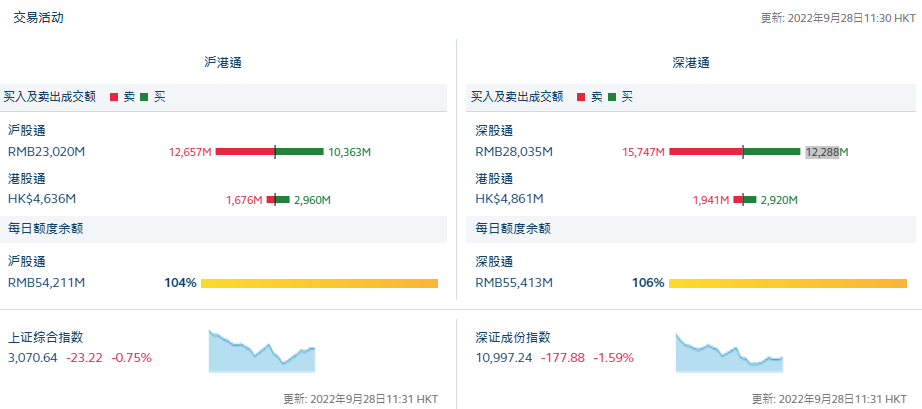The height and width of the screenshot is (409, 922).
Task: Click the 深证成份指数 index name
Action: coord(513,338)
